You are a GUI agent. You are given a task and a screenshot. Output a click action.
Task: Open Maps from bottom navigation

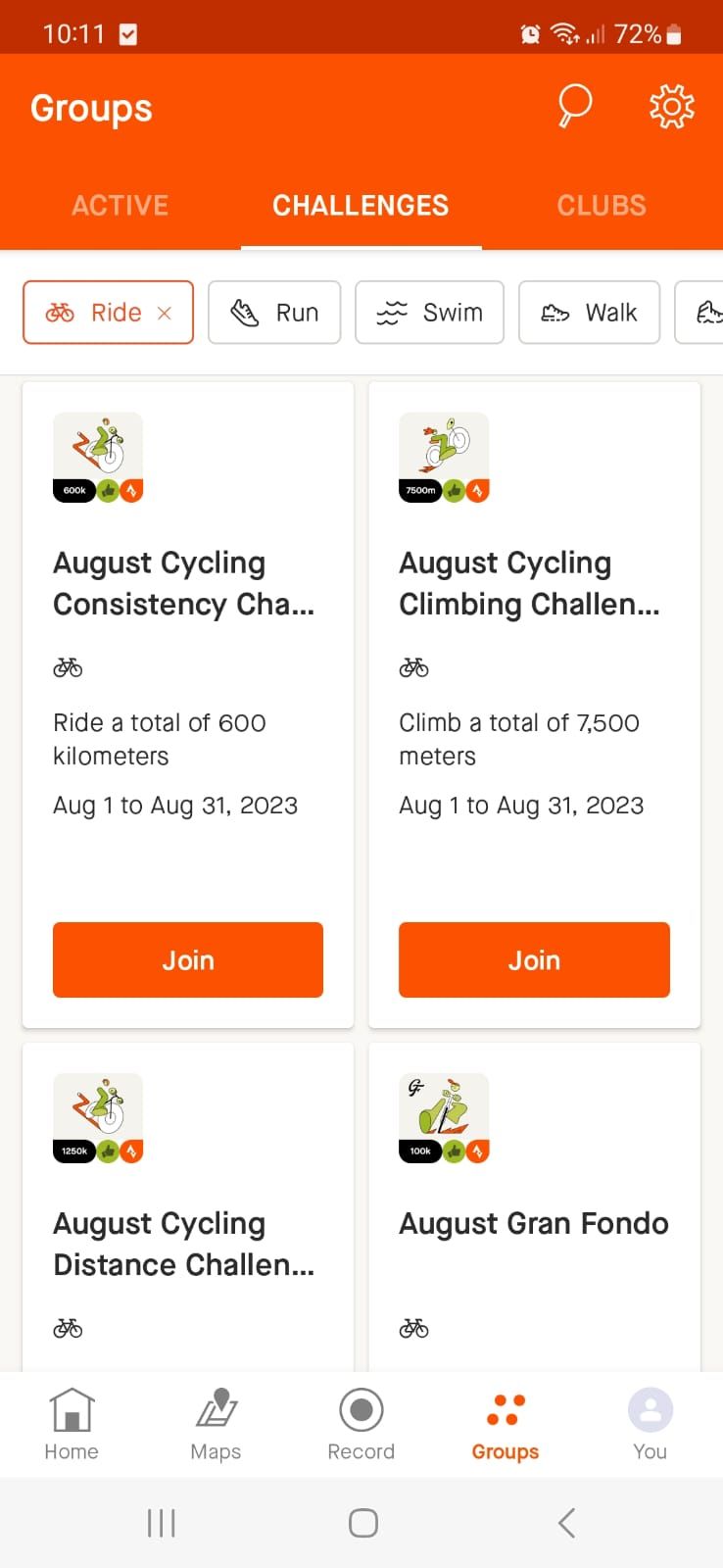tap(217, 1424)
